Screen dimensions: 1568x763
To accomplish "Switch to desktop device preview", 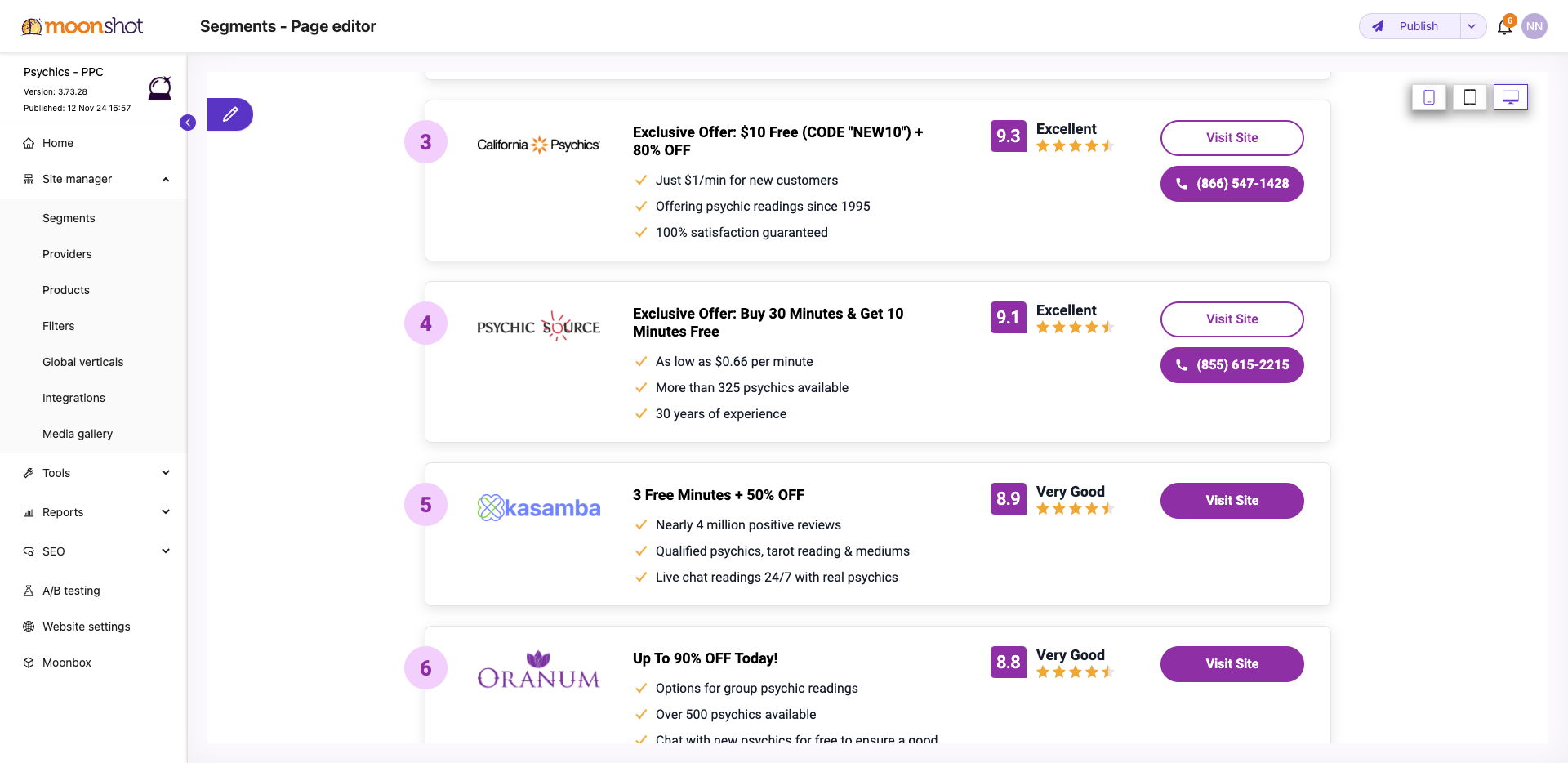I will pos(1511,97).
